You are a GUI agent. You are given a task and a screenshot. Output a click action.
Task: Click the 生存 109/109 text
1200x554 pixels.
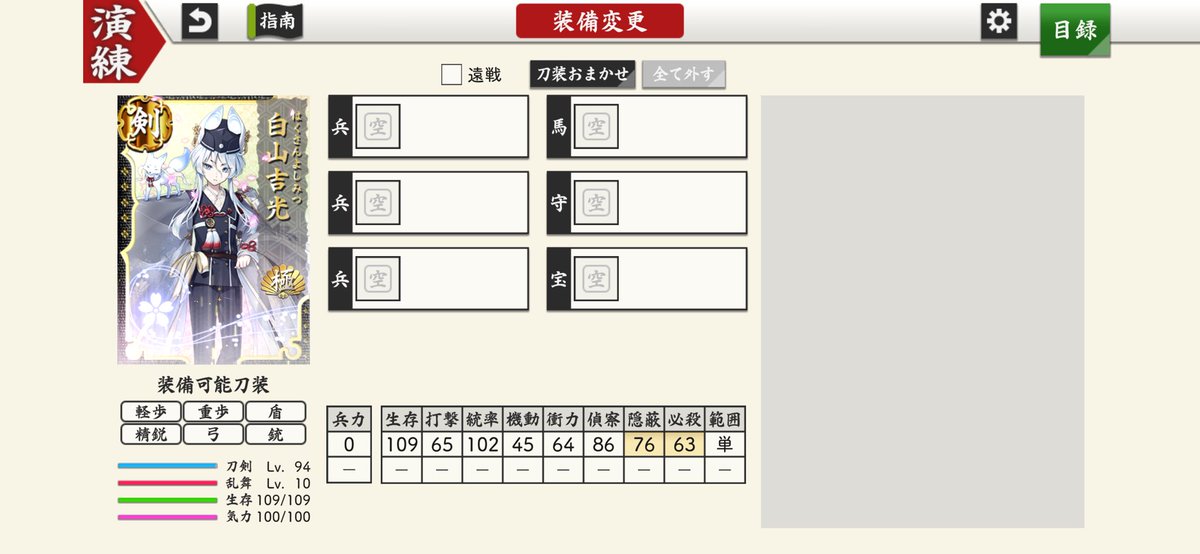tap(268, 500)
